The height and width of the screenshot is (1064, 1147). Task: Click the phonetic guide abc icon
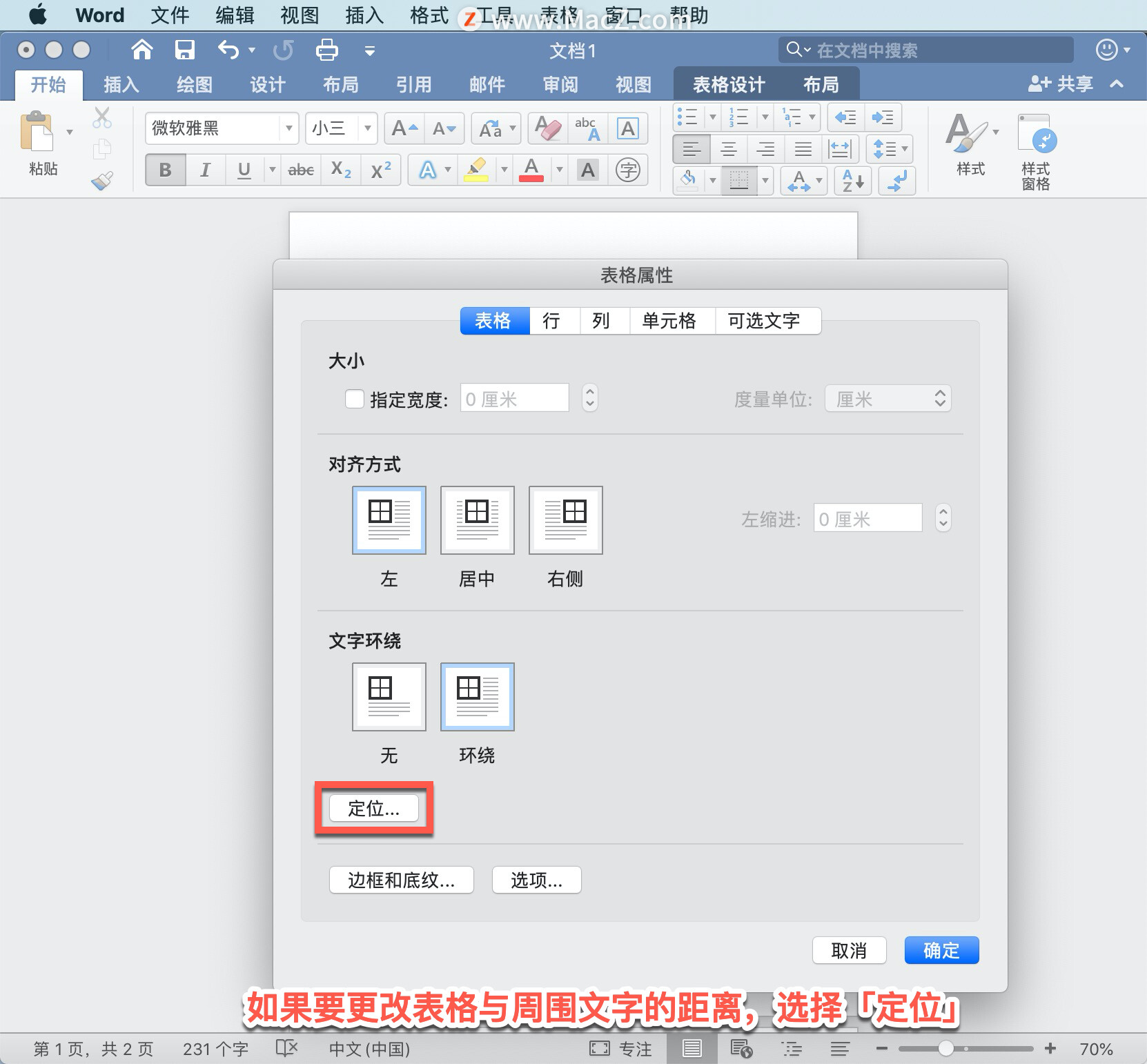[x=588, y=128]
